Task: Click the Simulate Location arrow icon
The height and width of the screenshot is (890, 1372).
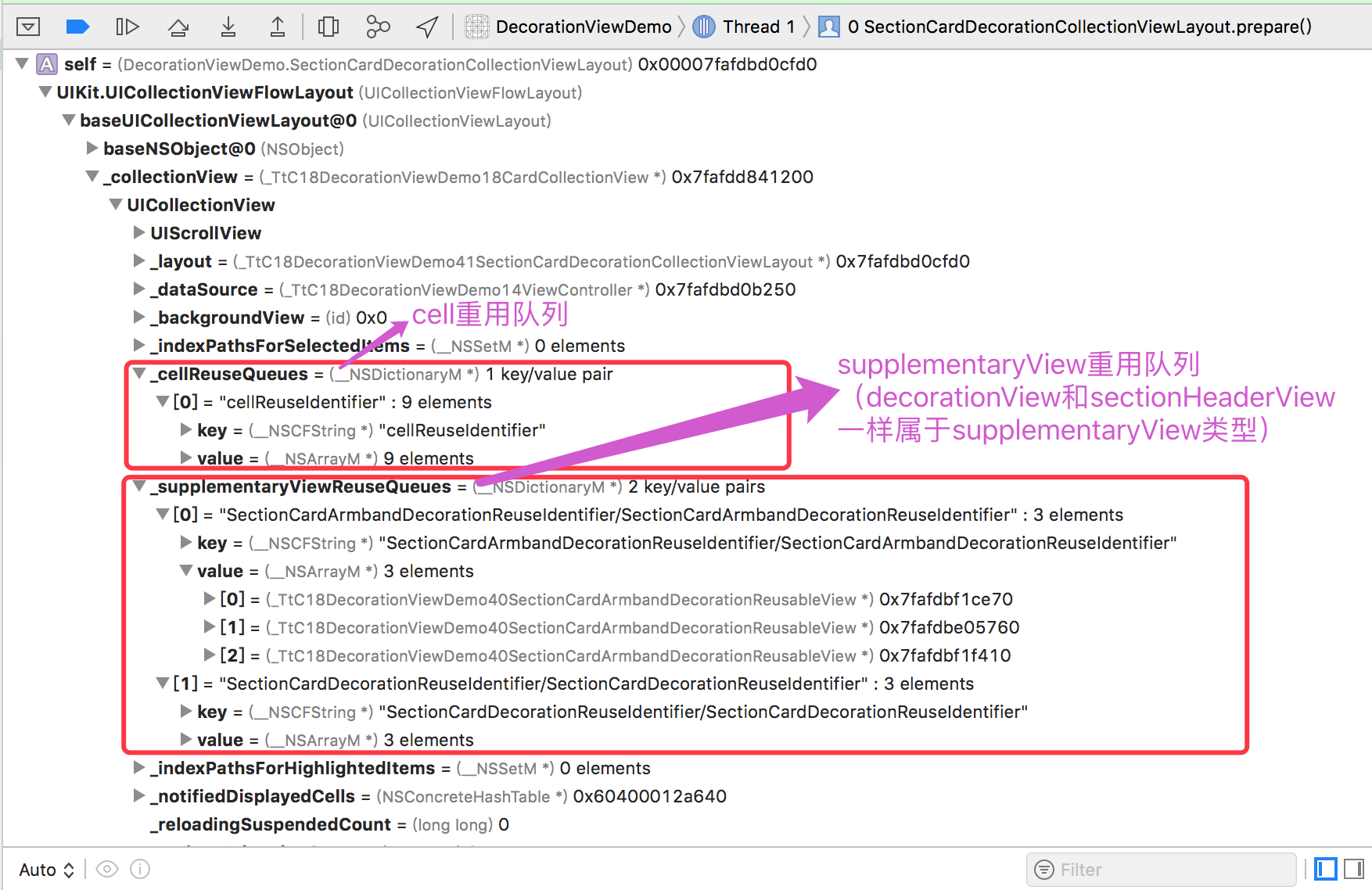Action: [x=426, y=26]
